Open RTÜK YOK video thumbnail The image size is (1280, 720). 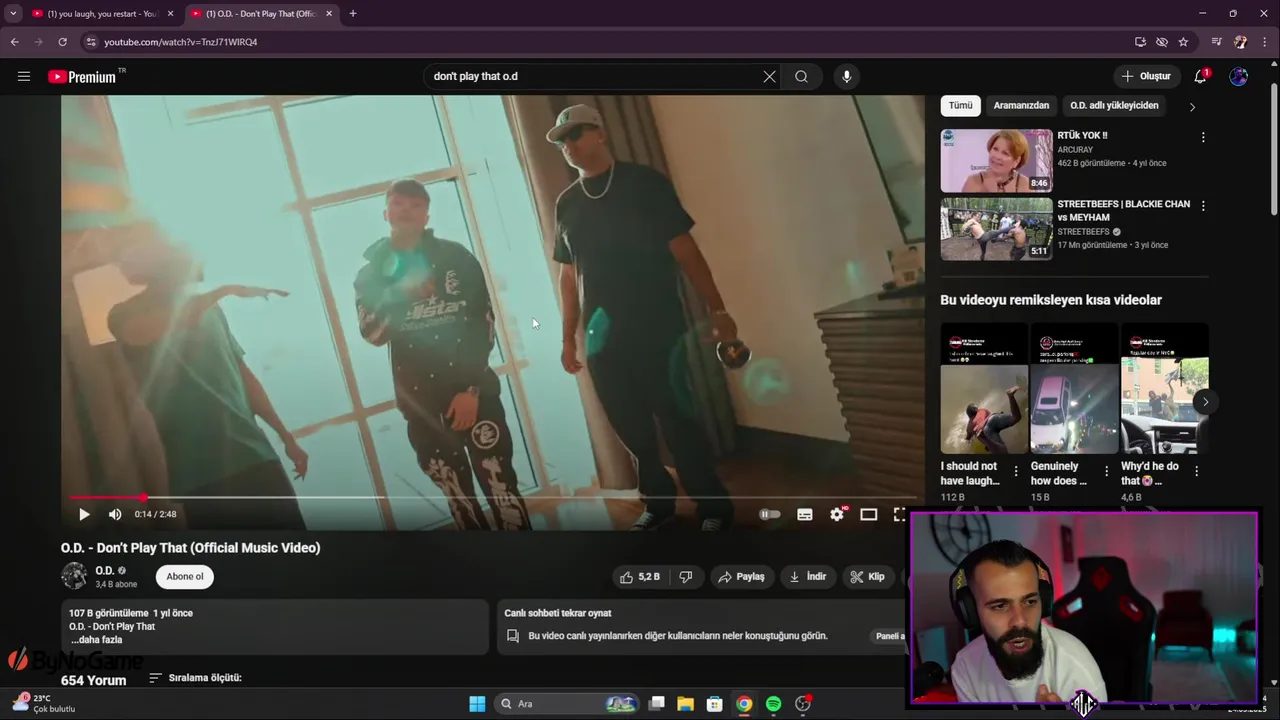996,160
